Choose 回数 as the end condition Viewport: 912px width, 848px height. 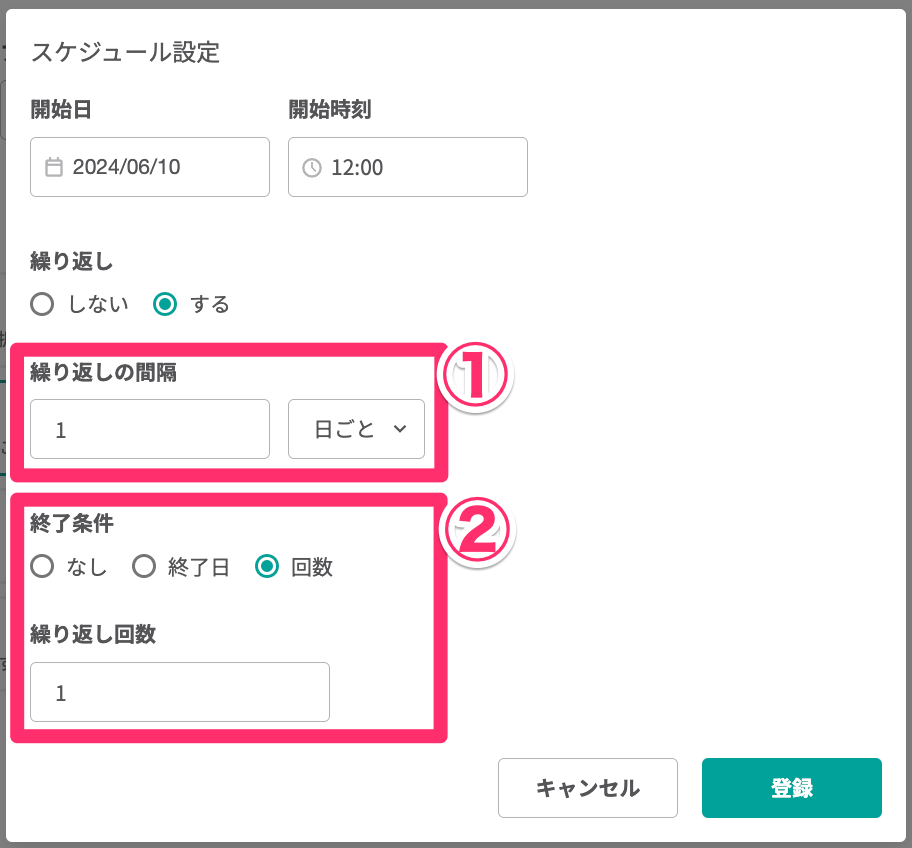coord(267,567)
